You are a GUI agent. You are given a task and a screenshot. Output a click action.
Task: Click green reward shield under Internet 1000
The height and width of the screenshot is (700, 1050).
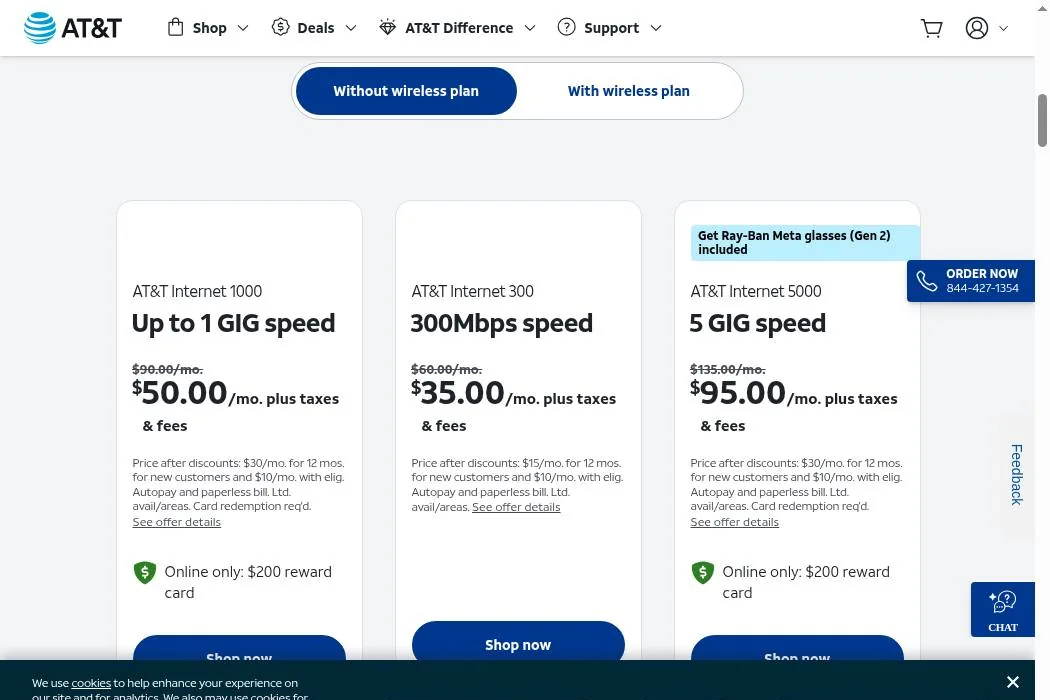point(145,573)
